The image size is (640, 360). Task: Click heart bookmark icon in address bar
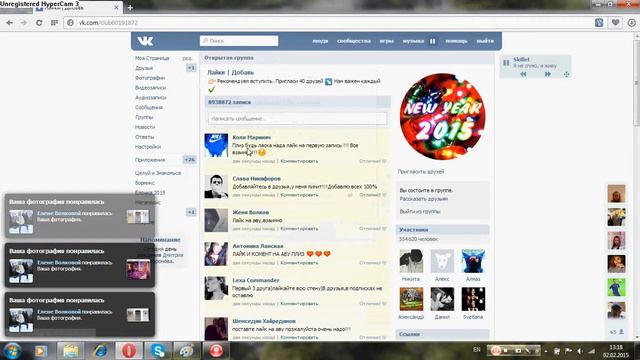pos(616,23)
